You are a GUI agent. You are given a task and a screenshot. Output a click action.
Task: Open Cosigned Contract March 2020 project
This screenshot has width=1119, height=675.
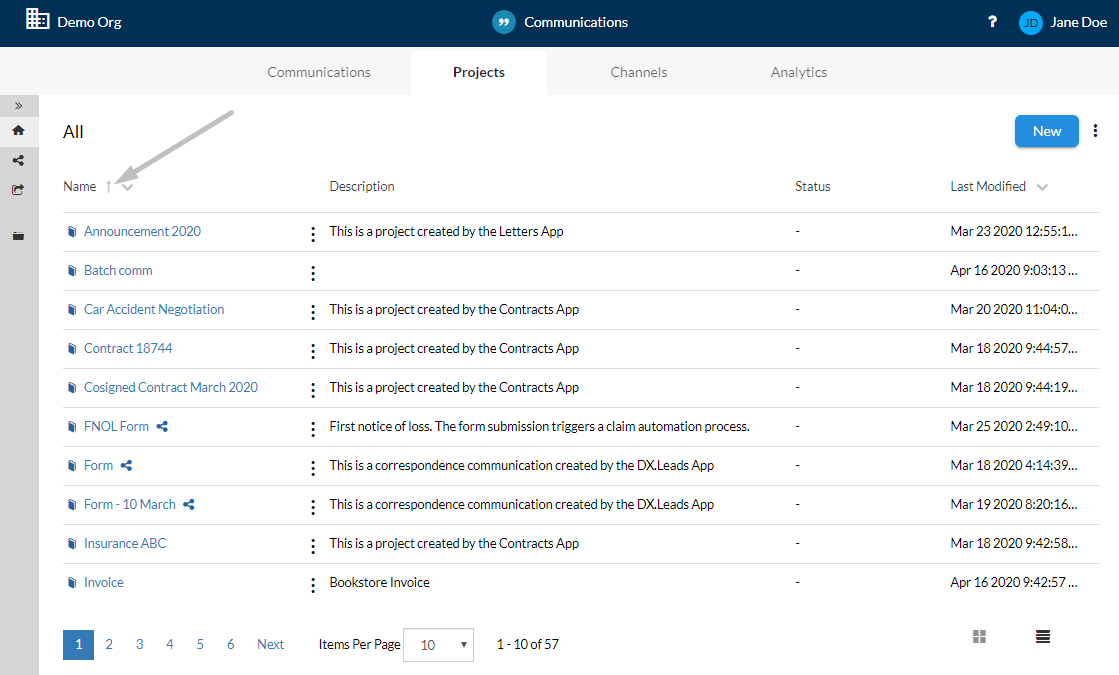coord(171,387)
